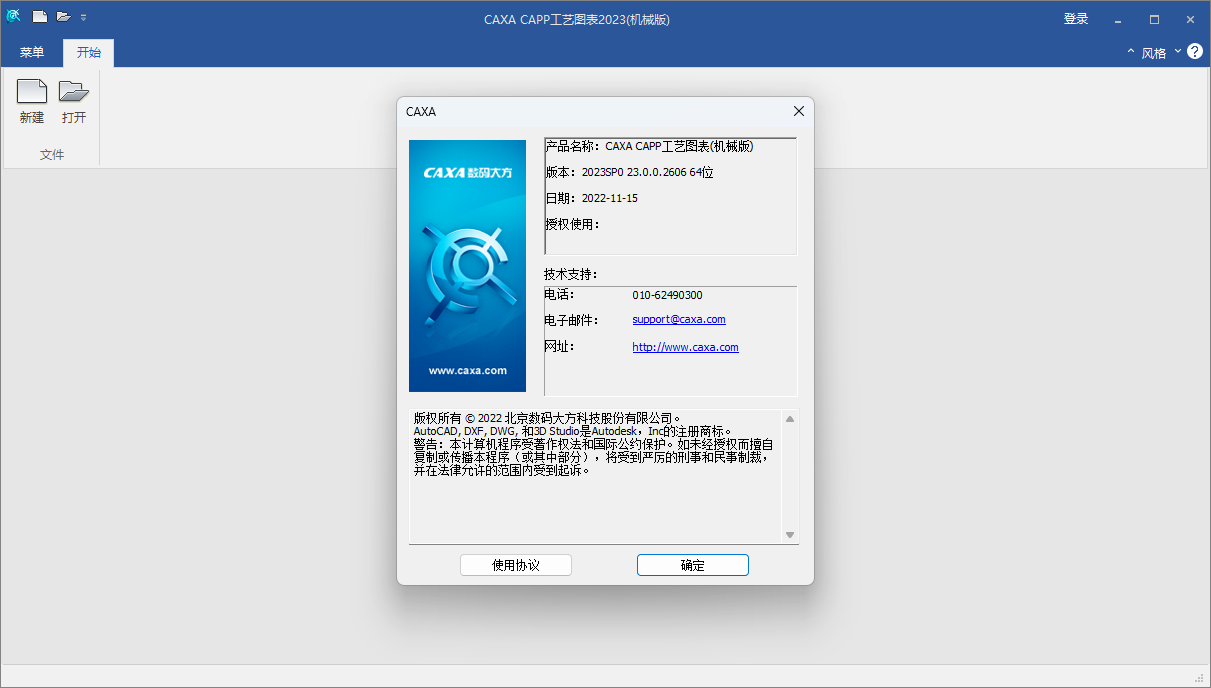The image size is (1211, 688).
Task: Confirm dialog with 确定 button
Action: 693,565
